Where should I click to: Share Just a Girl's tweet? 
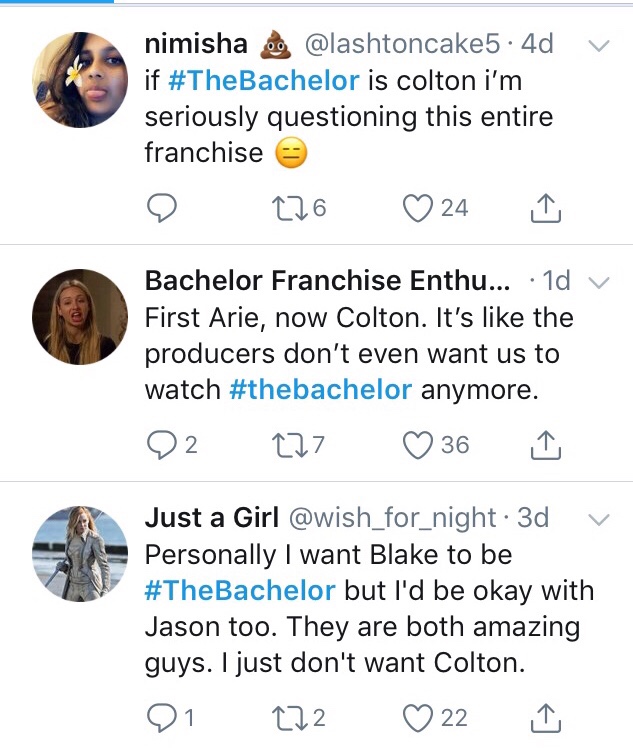pos(541,717)
